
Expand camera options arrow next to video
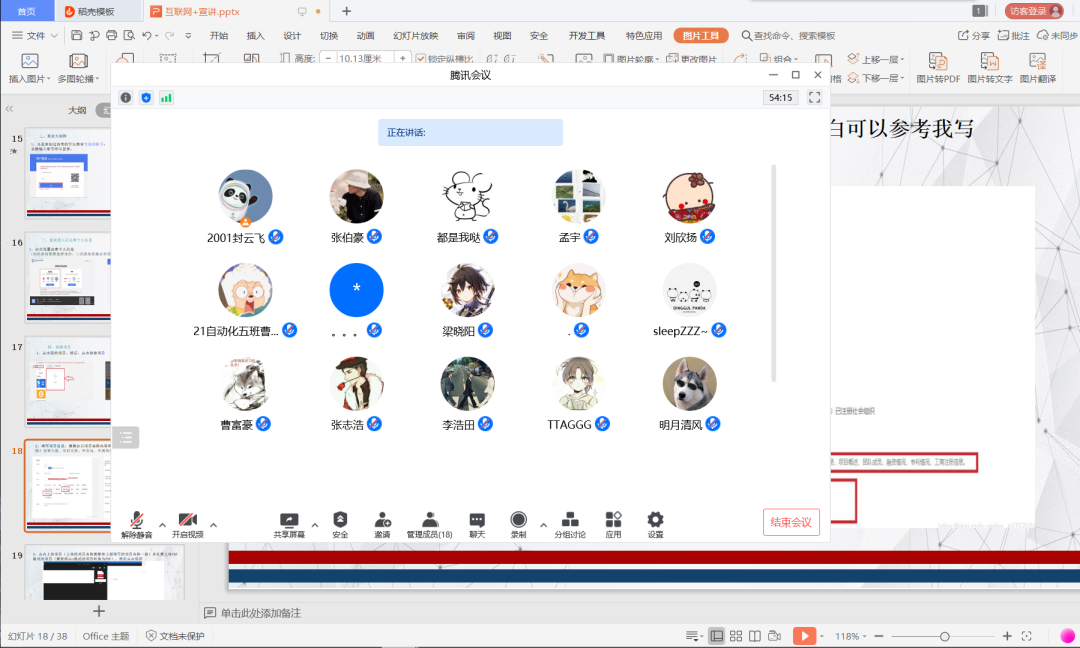pos(214,525)
